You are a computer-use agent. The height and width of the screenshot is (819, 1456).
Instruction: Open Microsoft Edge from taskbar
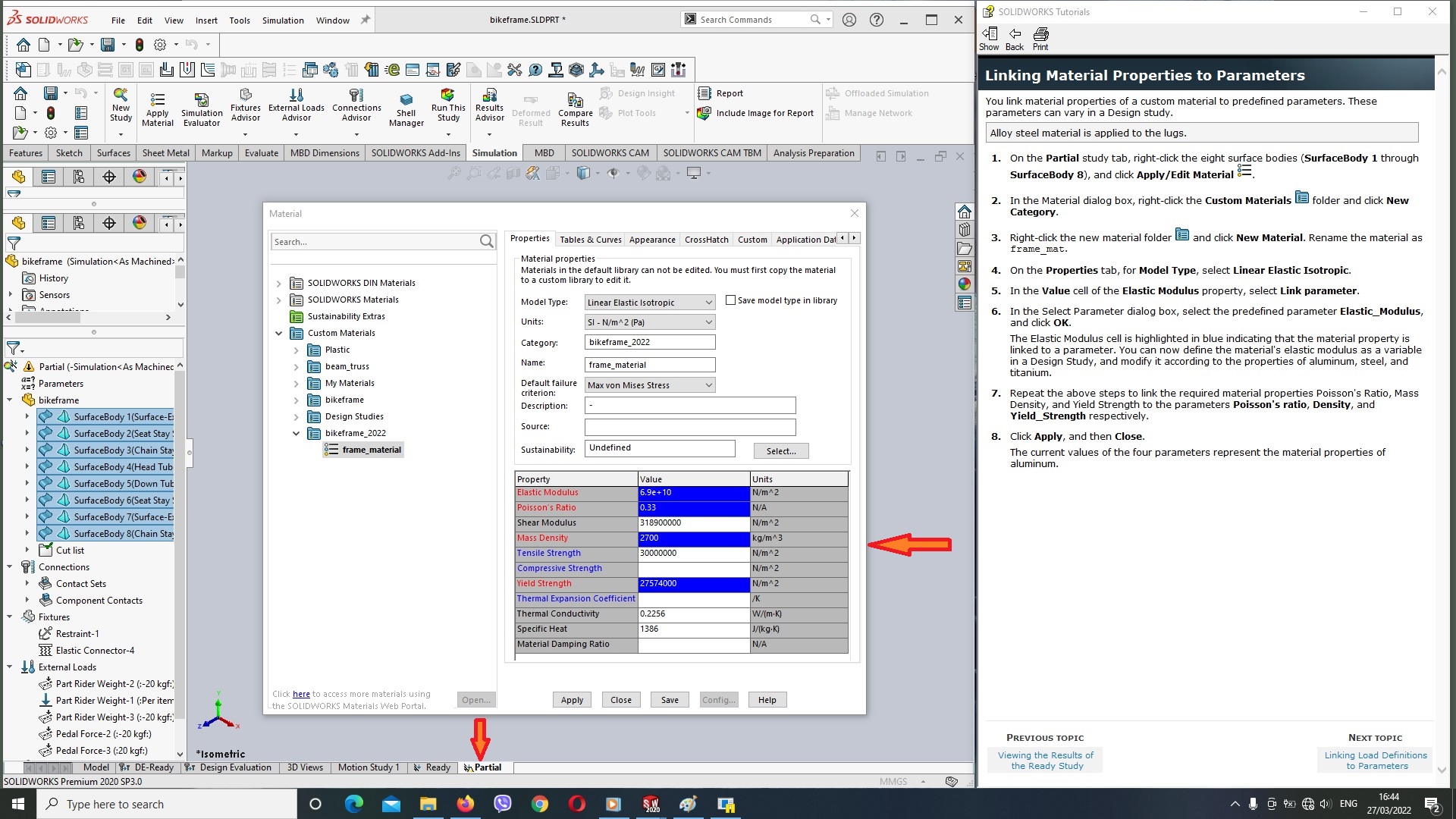tap(353, 804)
